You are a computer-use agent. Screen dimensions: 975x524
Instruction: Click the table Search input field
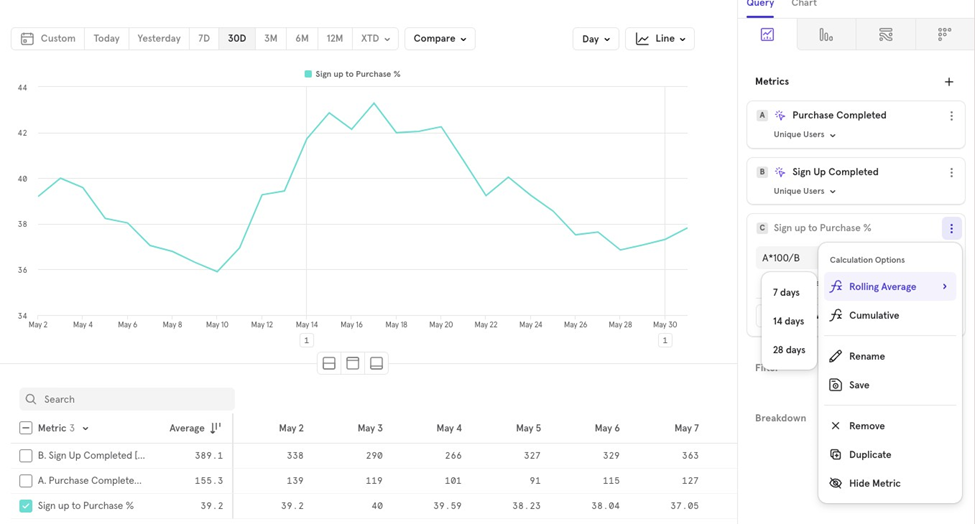coord(127,399)
